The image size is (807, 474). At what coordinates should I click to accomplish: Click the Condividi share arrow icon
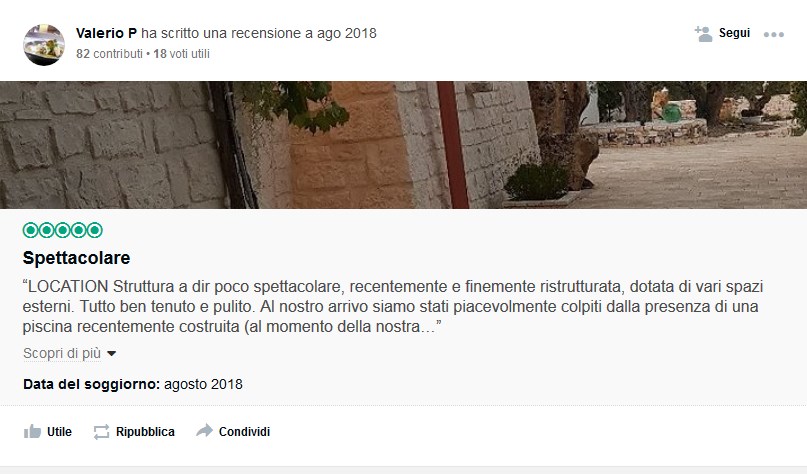204,431
